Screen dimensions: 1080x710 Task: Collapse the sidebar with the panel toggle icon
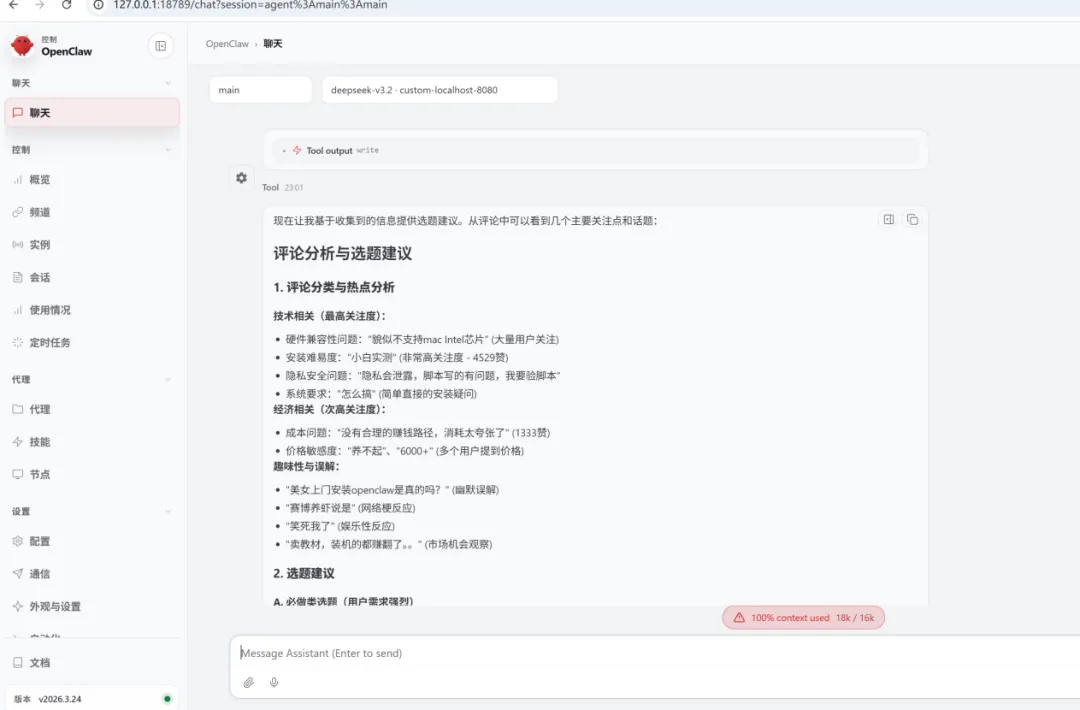point(160,46)
